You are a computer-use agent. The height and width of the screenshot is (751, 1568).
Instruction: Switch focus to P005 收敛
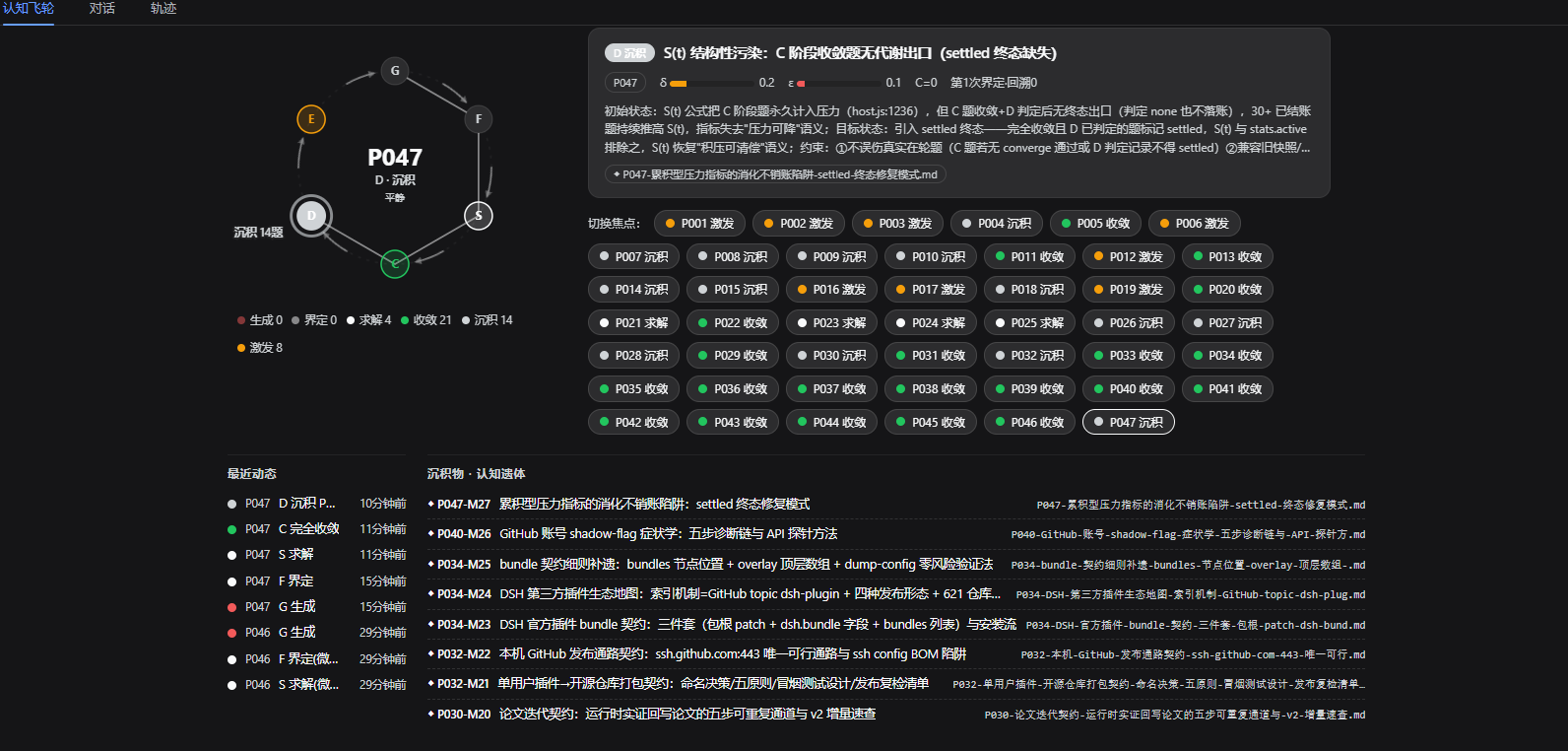[1095, 224]
